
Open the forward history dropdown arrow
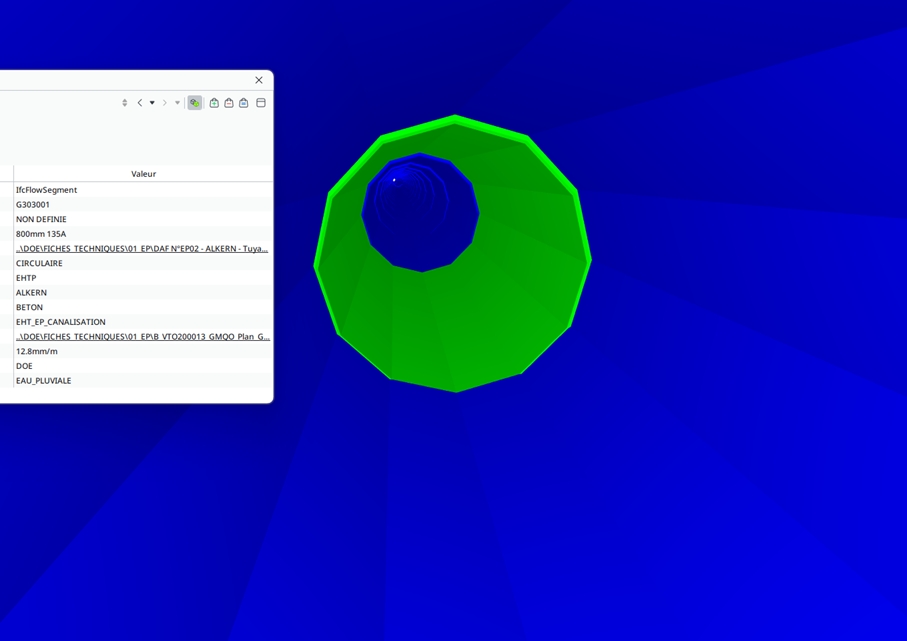pos(178,103)
